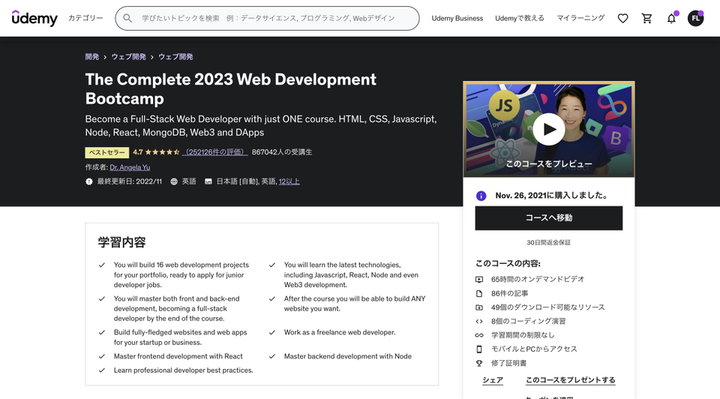Click the course title heading
Image resolution: width=720 pixels, height=399 pixels.
(x=231, y=89)
